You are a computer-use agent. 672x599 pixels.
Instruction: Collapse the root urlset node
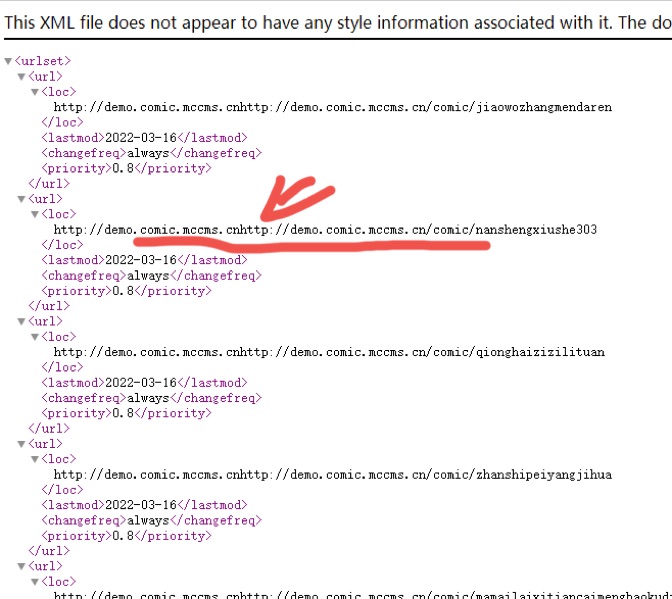pos(9,62)
